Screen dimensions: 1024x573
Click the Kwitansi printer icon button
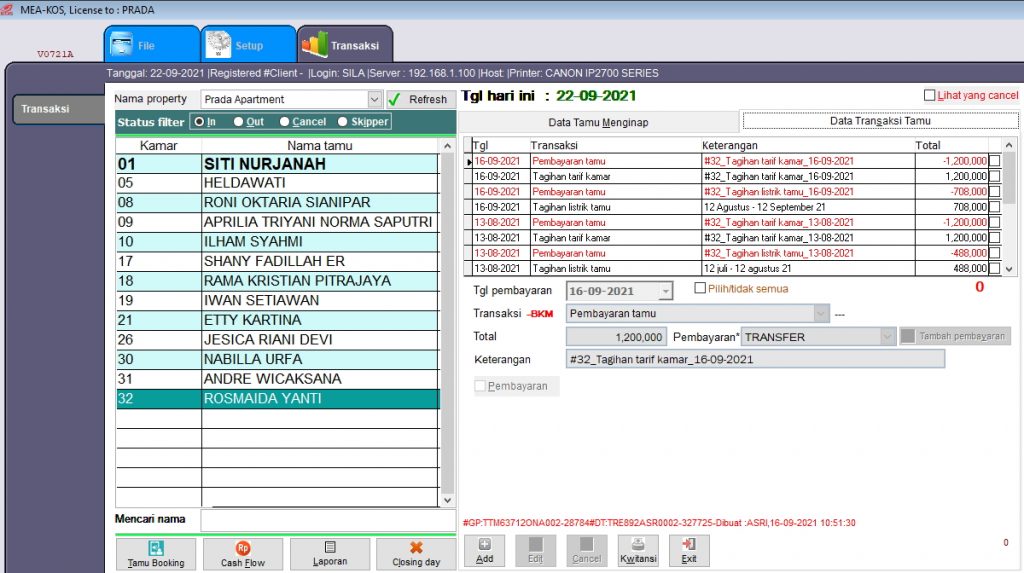coord(638,551)
